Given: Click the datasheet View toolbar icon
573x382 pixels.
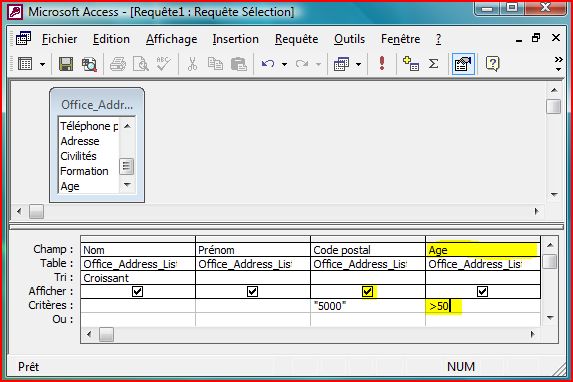Looking at the screenshot, I should [x=25, y=64].
